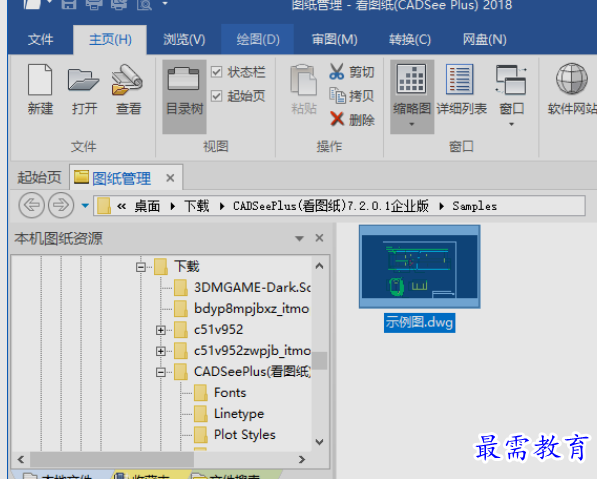The height and width of the screenshot is (479, 597).
Task: Collapse the 下载 tree node
Action: coord(140,267)
